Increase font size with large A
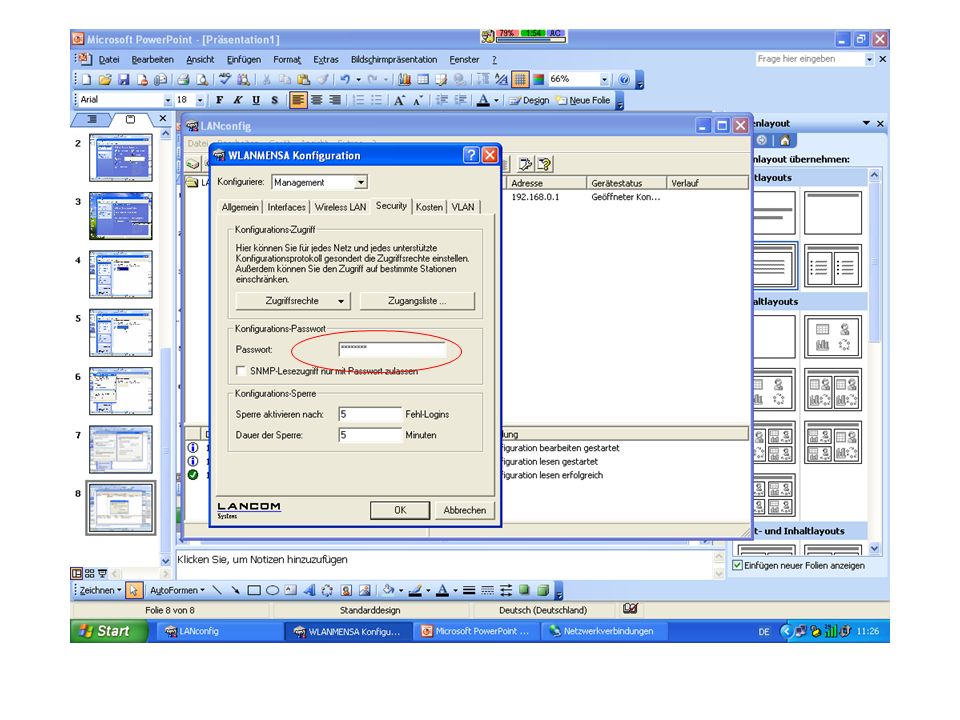The height and width of the screenshot is (720, 960). coord(399,100)
